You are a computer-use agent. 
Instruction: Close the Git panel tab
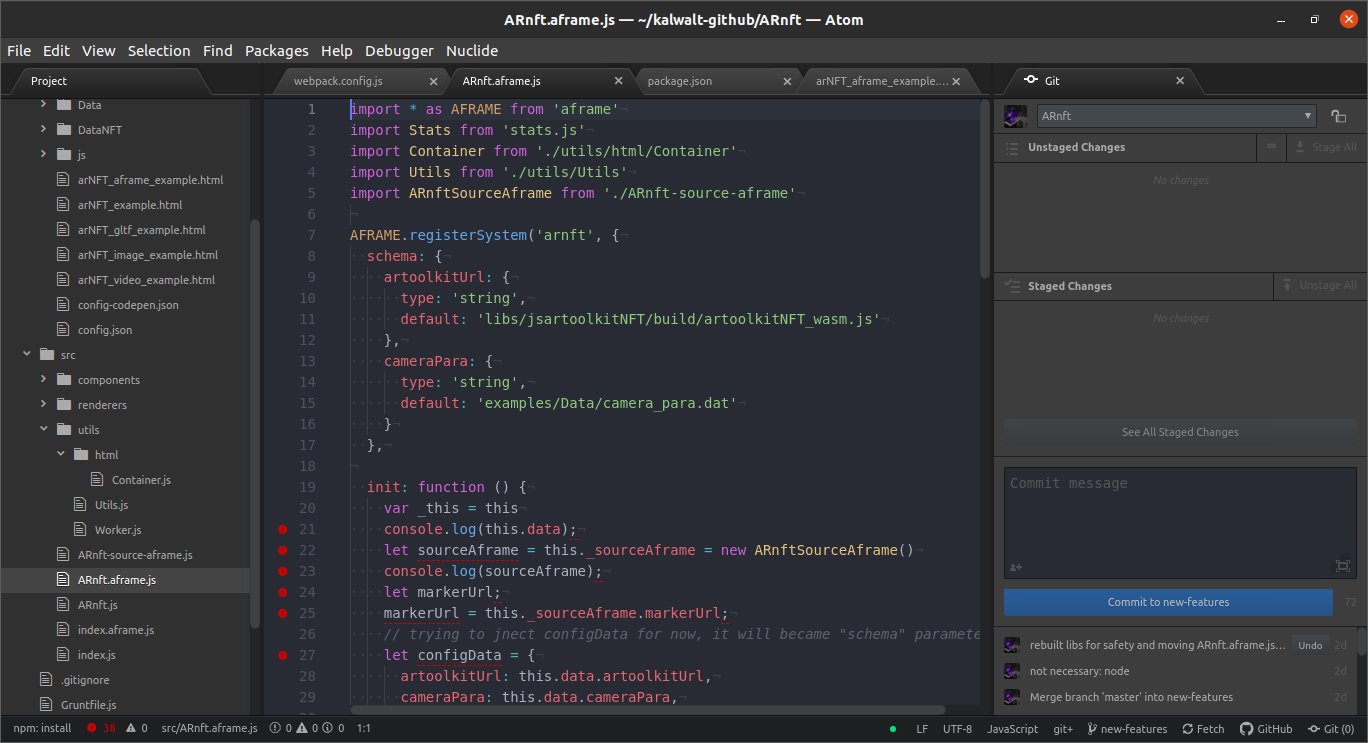[1180, 81]
